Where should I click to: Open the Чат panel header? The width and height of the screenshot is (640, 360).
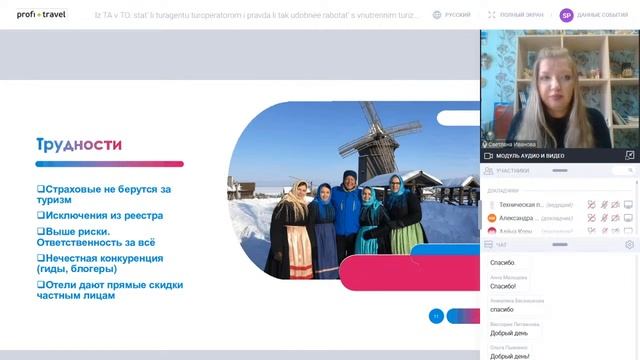pos(501,244)
